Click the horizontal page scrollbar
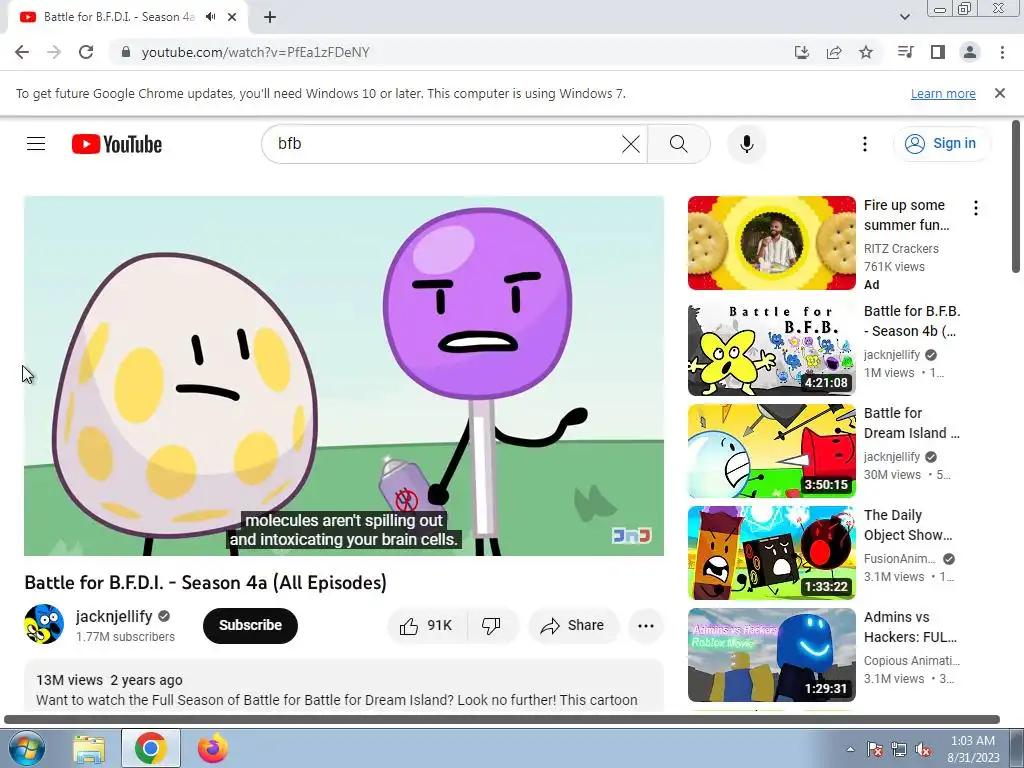 502,720
